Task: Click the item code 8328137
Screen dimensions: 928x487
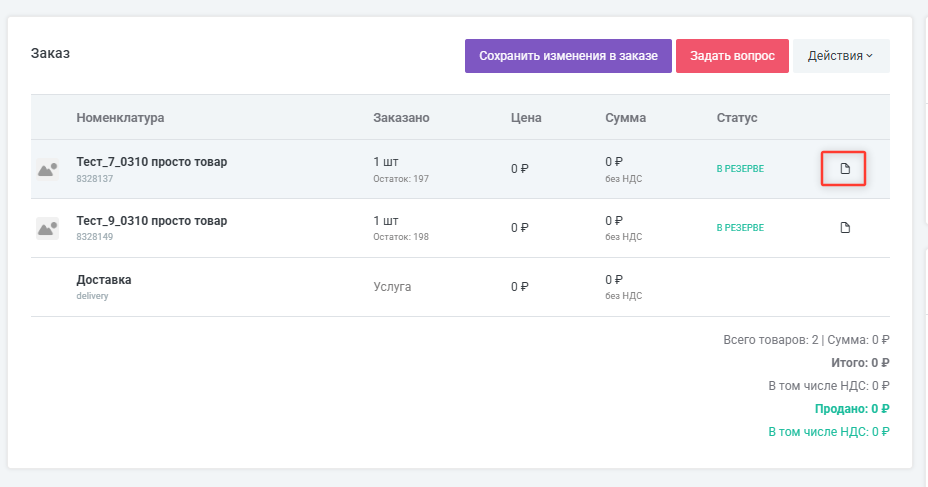Action: click(95, 178)
